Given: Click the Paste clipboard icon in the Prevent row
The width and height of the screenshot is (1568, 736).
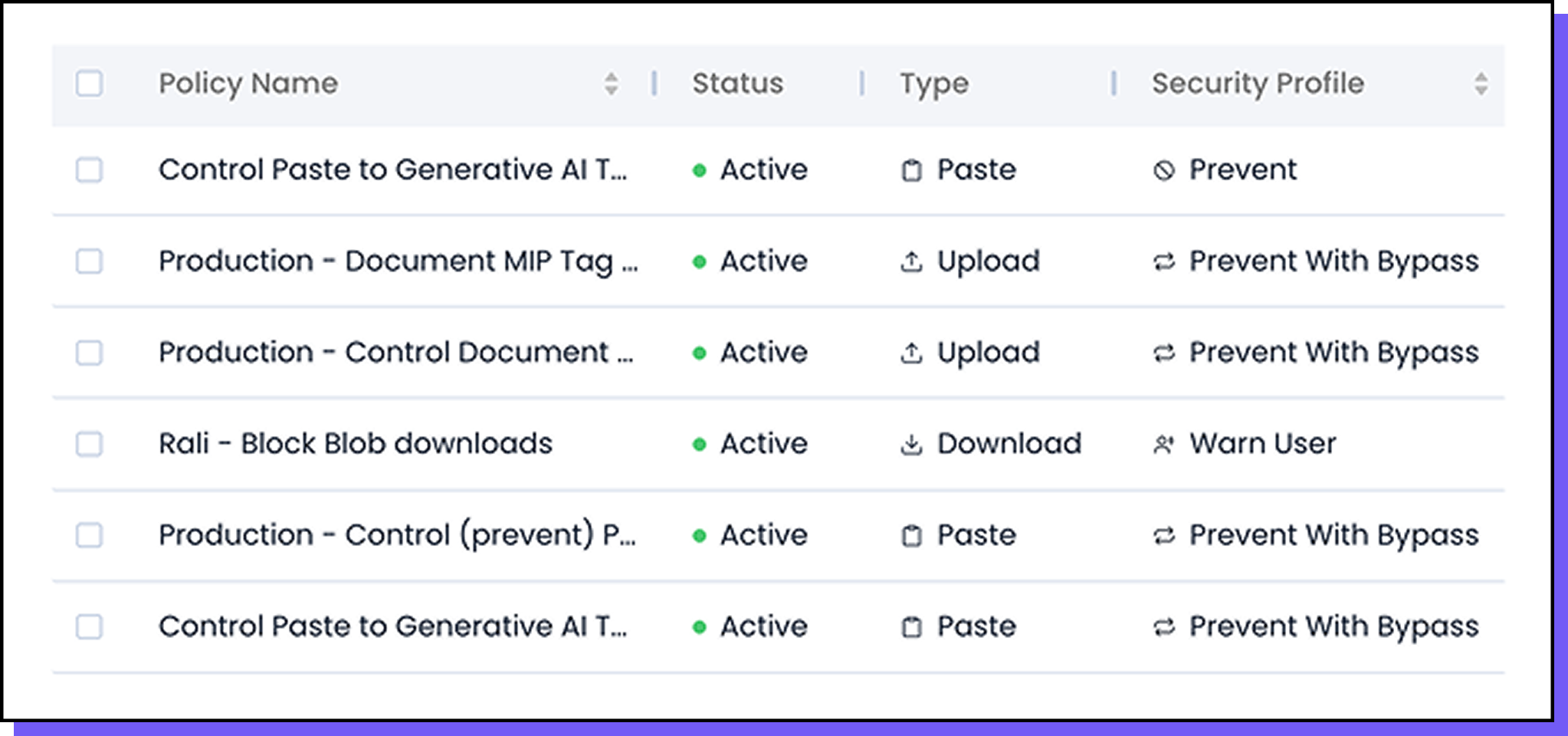Looking at the screenshot, I should click(x=911, y=170).
